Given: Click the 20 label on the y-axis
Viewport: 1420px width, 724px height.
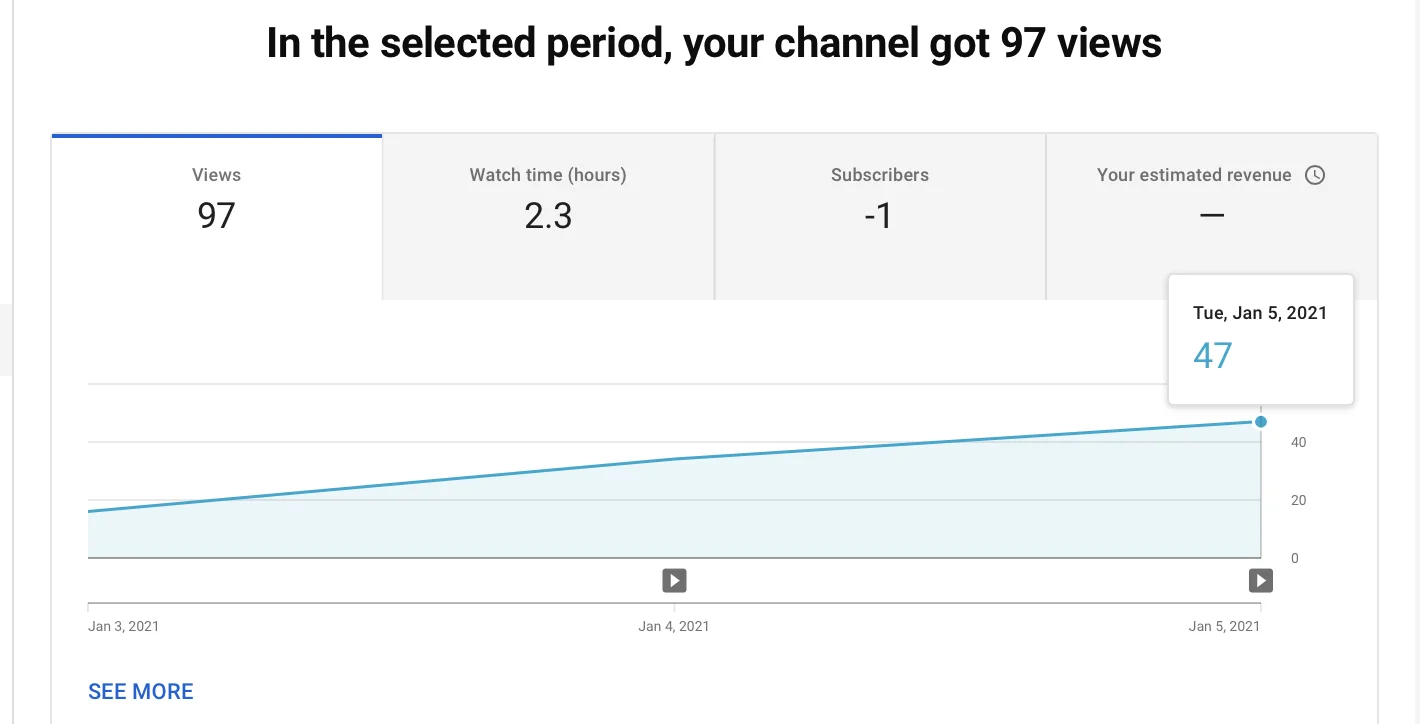Looking at the screenshot, I should click(1298, 500).
